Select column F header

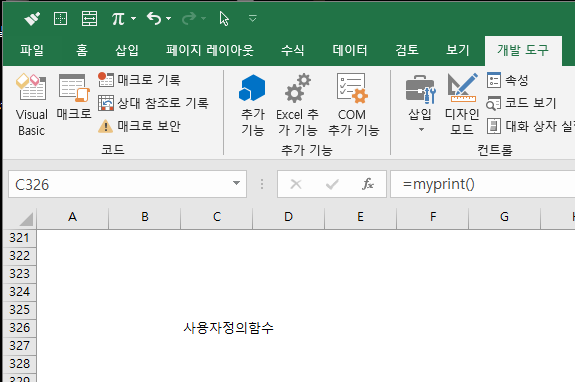pos(433,217)
